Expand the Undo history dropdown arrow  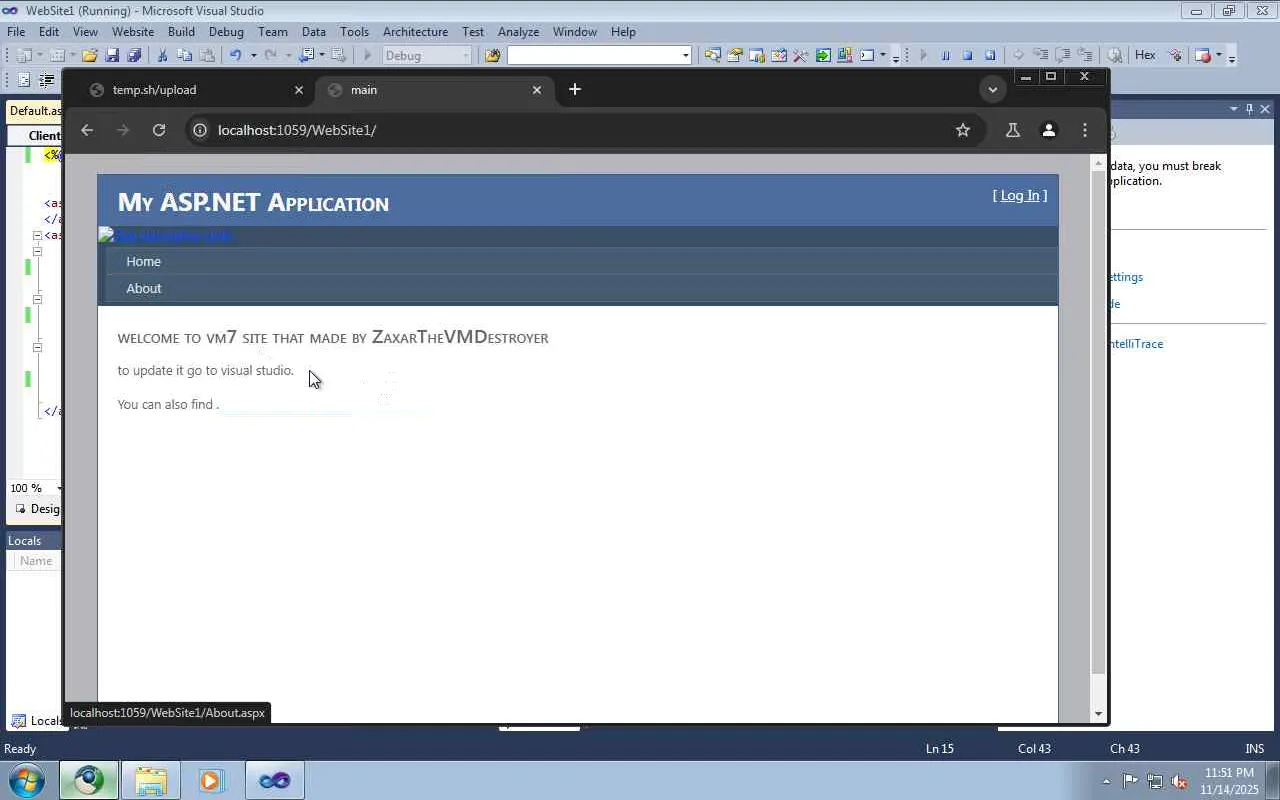click(x=253, y=56)
